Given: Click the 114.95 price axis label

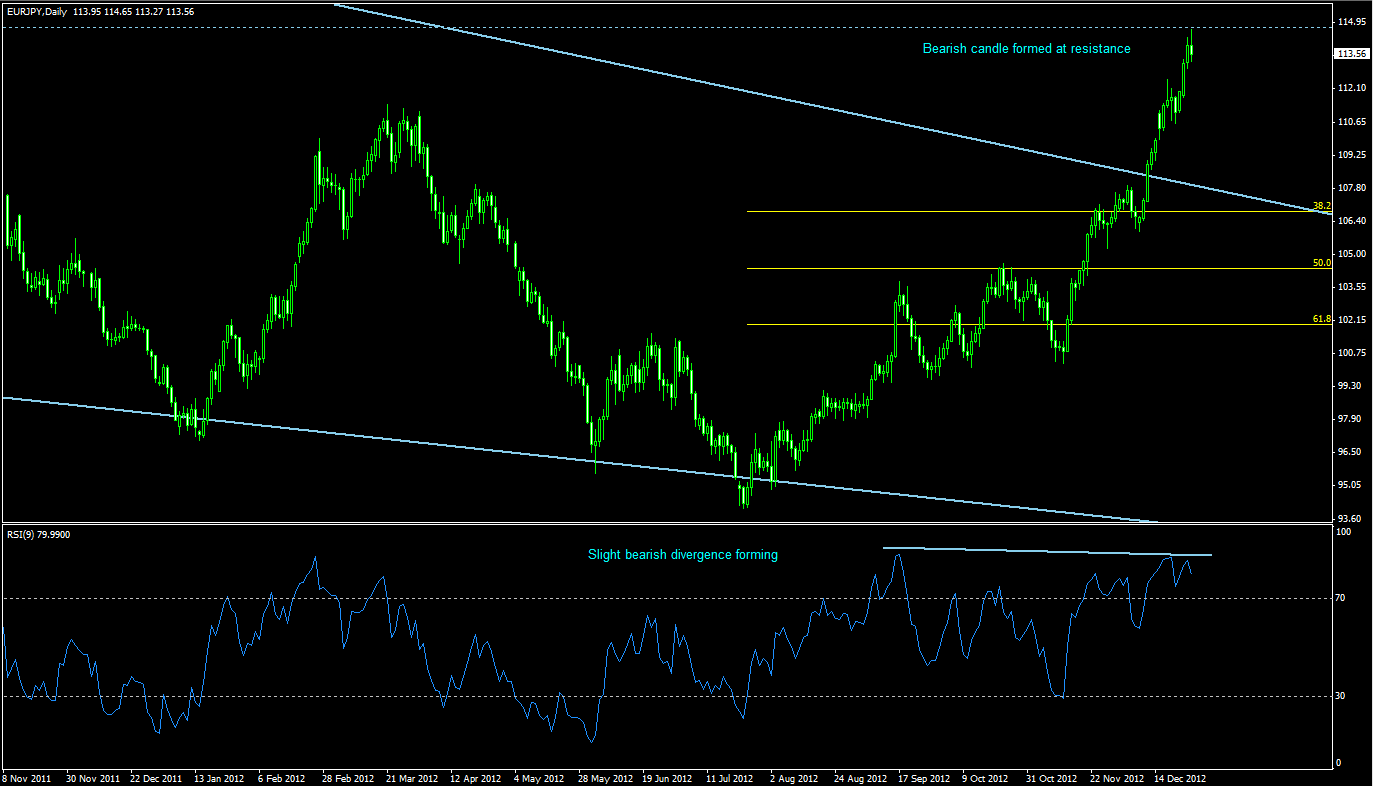Looking at the screenshot, I should click(x=1352, y=22).
